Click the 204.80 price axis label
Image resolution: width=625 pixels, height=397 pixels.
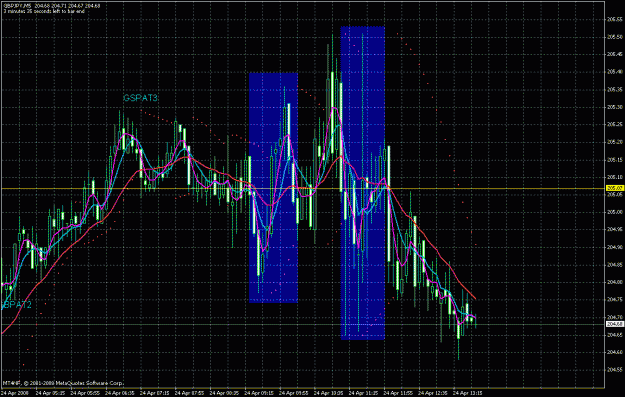tap(614, 282)
